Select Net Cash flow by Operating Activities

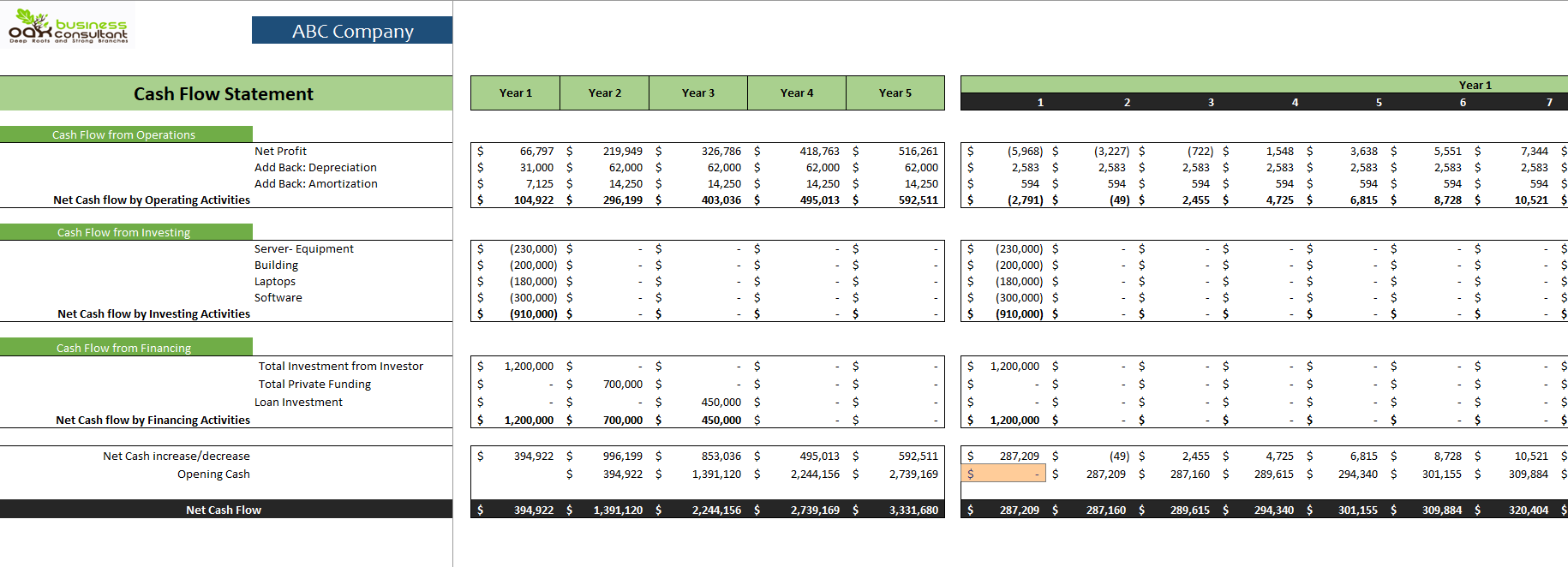pos(152,200)
